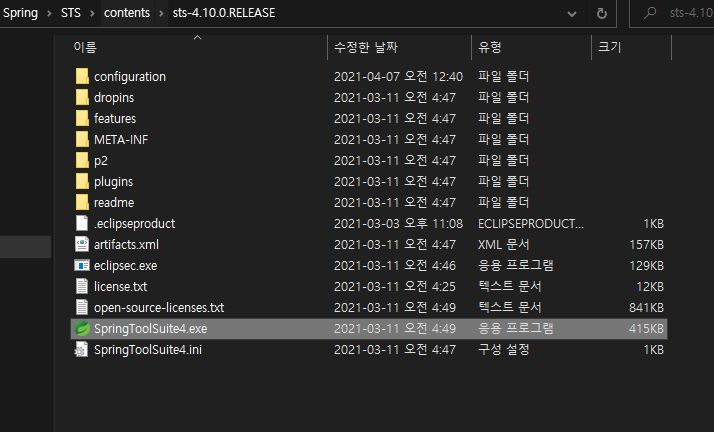Viewport: 714px width, 432px height.
Task: Select the eclipsec.exe file name
Action: pyautogui.click(x=126, y=265)
